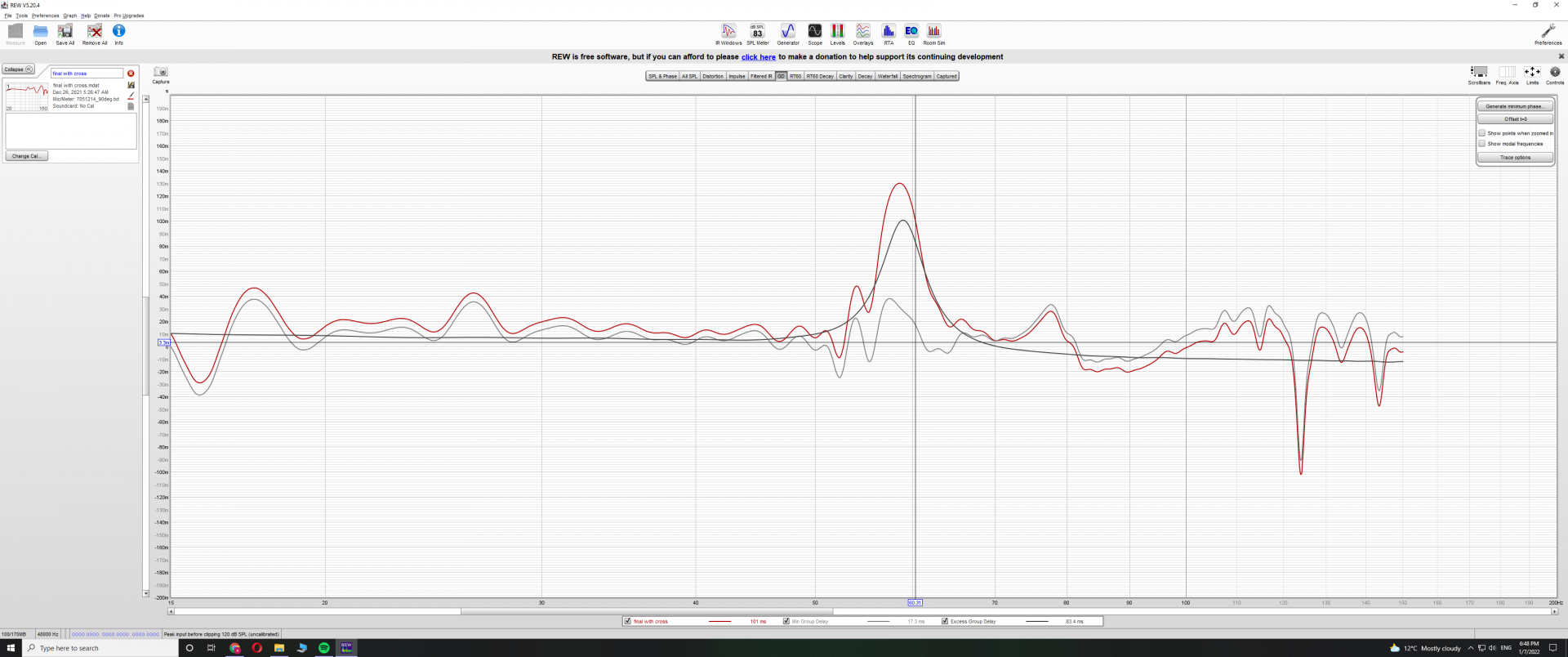The height and width of the screenshot is (657, 1568).
Task: Open the SPL Meter
Action: 757,32
